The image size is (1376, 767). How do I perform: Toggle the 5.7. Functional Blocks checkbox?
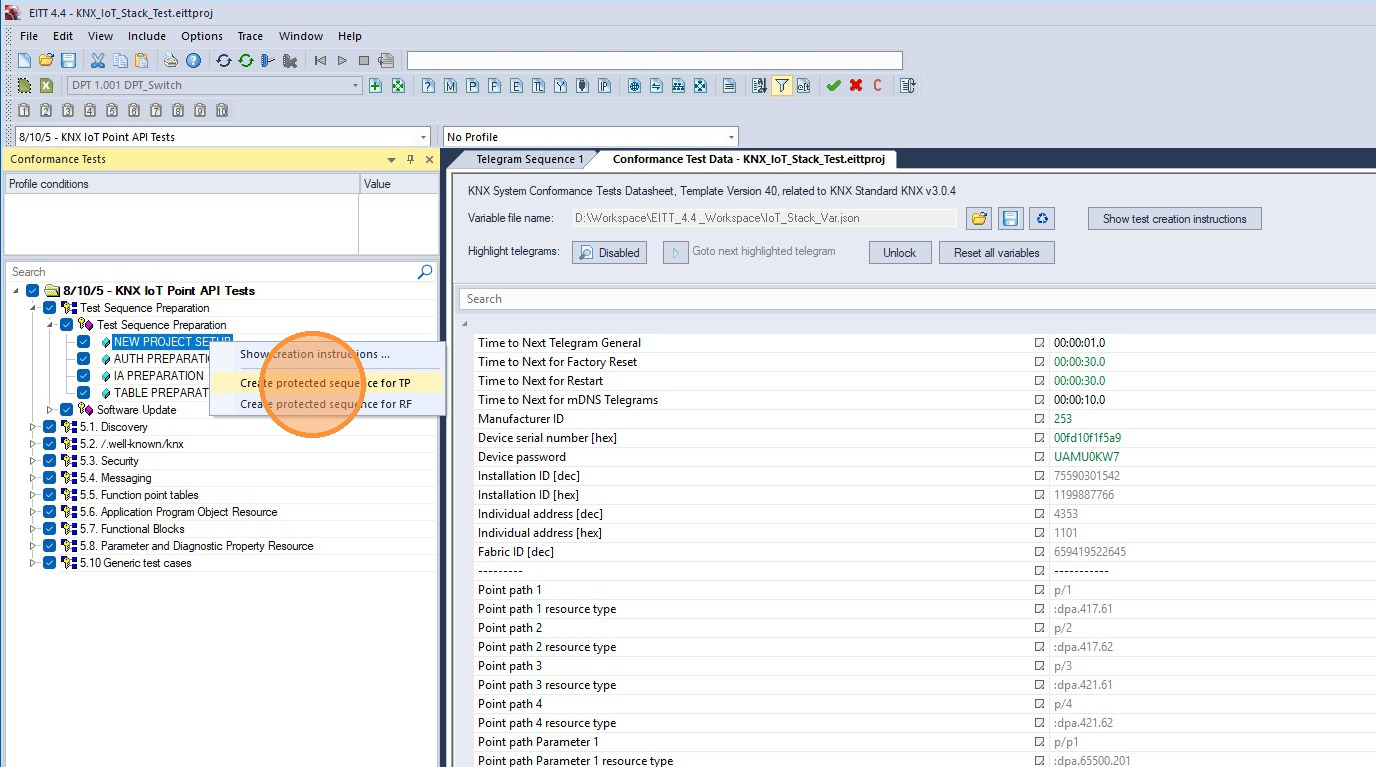49,529
